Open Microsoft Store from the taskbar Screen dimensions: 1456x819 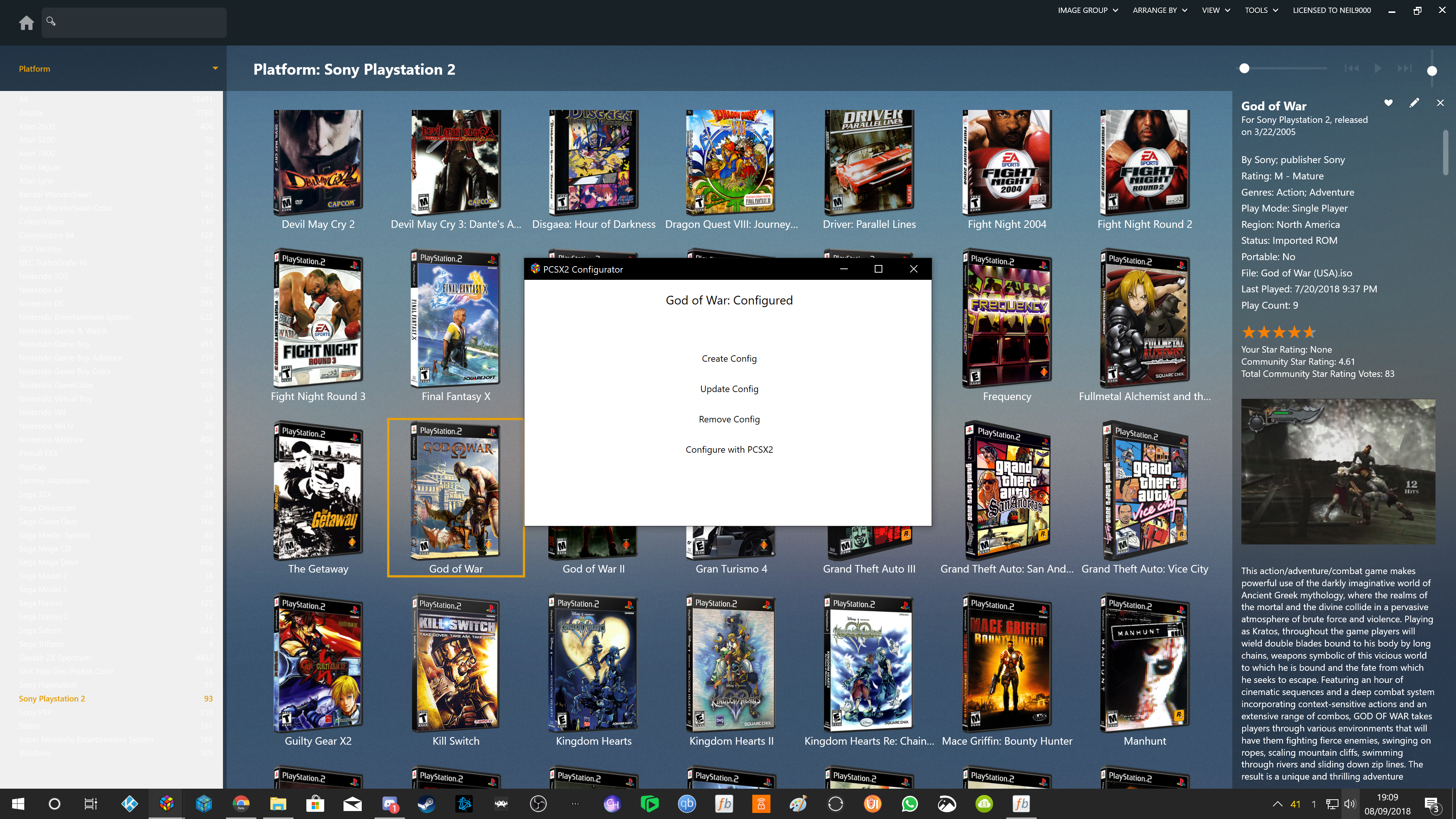[x=315, y=804]
